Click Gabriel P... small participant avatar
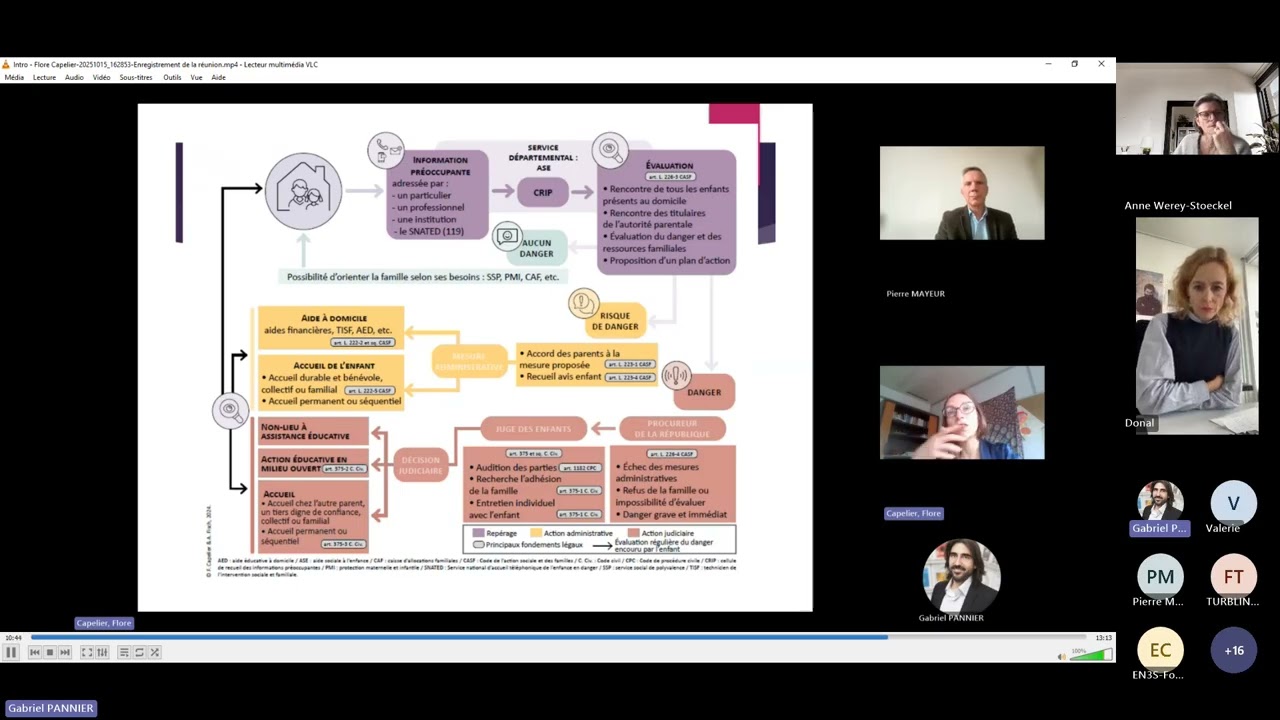Viewport: 1280px width, 720px height. (x=1160, y=502)
